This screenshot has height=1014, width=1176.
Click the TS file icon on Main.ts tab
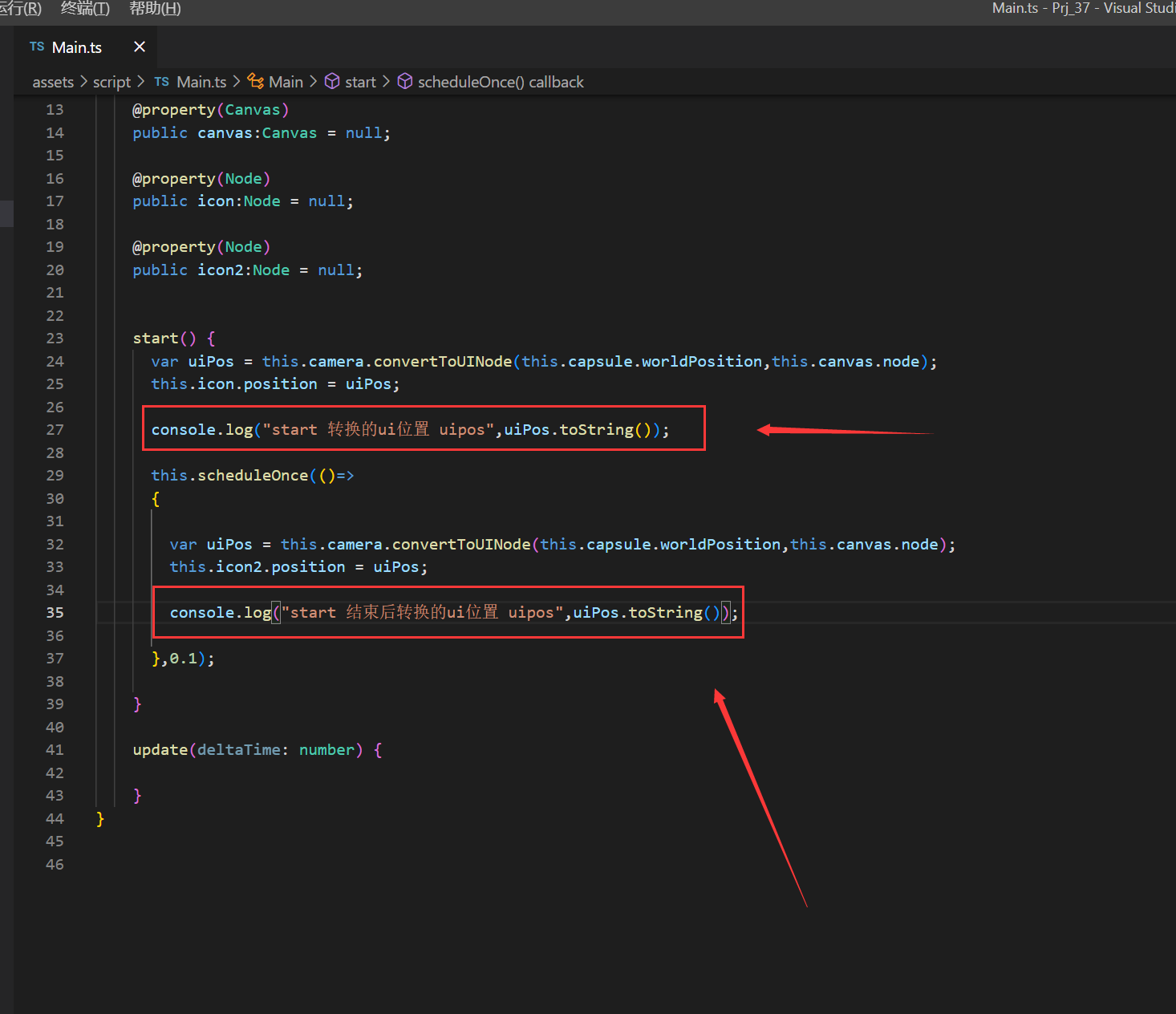[x=37, y=47]
